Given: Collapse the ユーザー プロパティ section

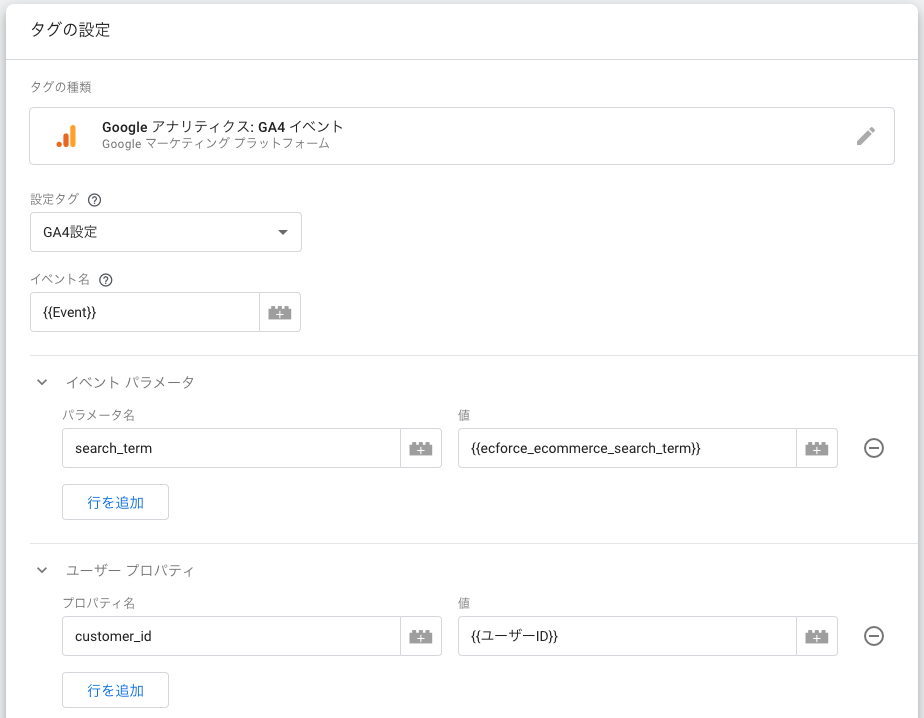Looking at the screenshot, I should pos(42,570).
